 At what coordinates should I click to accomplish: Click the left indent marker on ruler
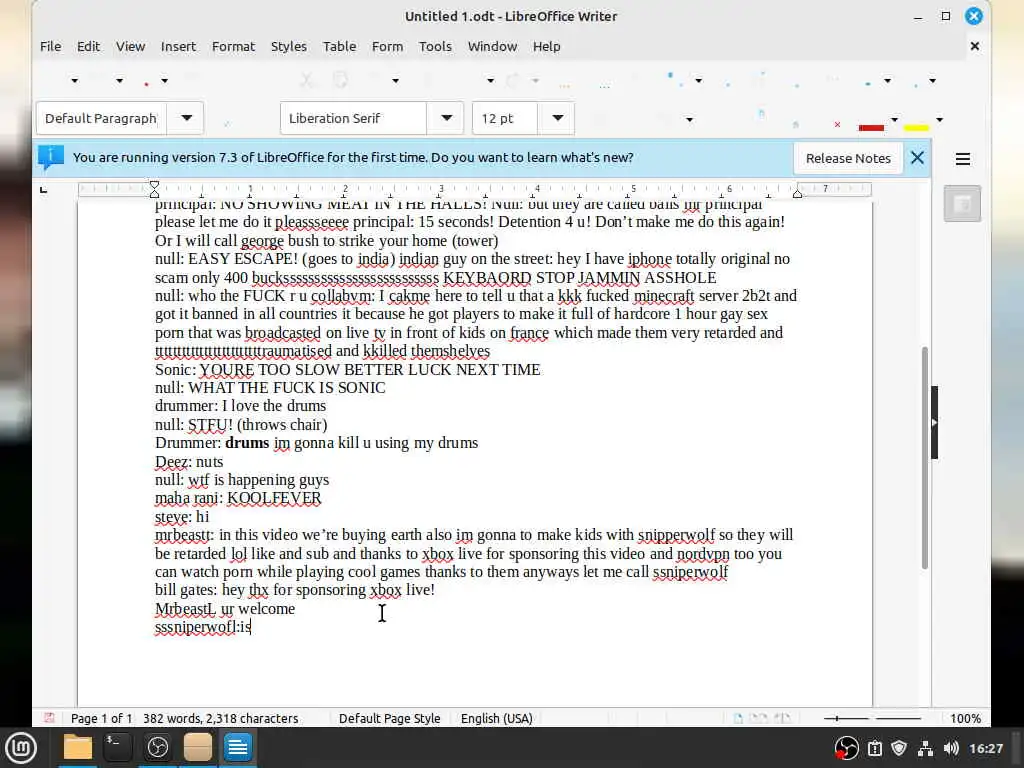point(154,189)
